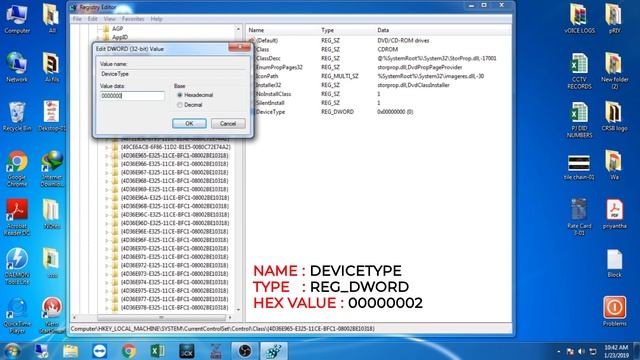This screenshot has width=640, height=360.
Task: Open the Problems desktop icon
Action: 614,311
